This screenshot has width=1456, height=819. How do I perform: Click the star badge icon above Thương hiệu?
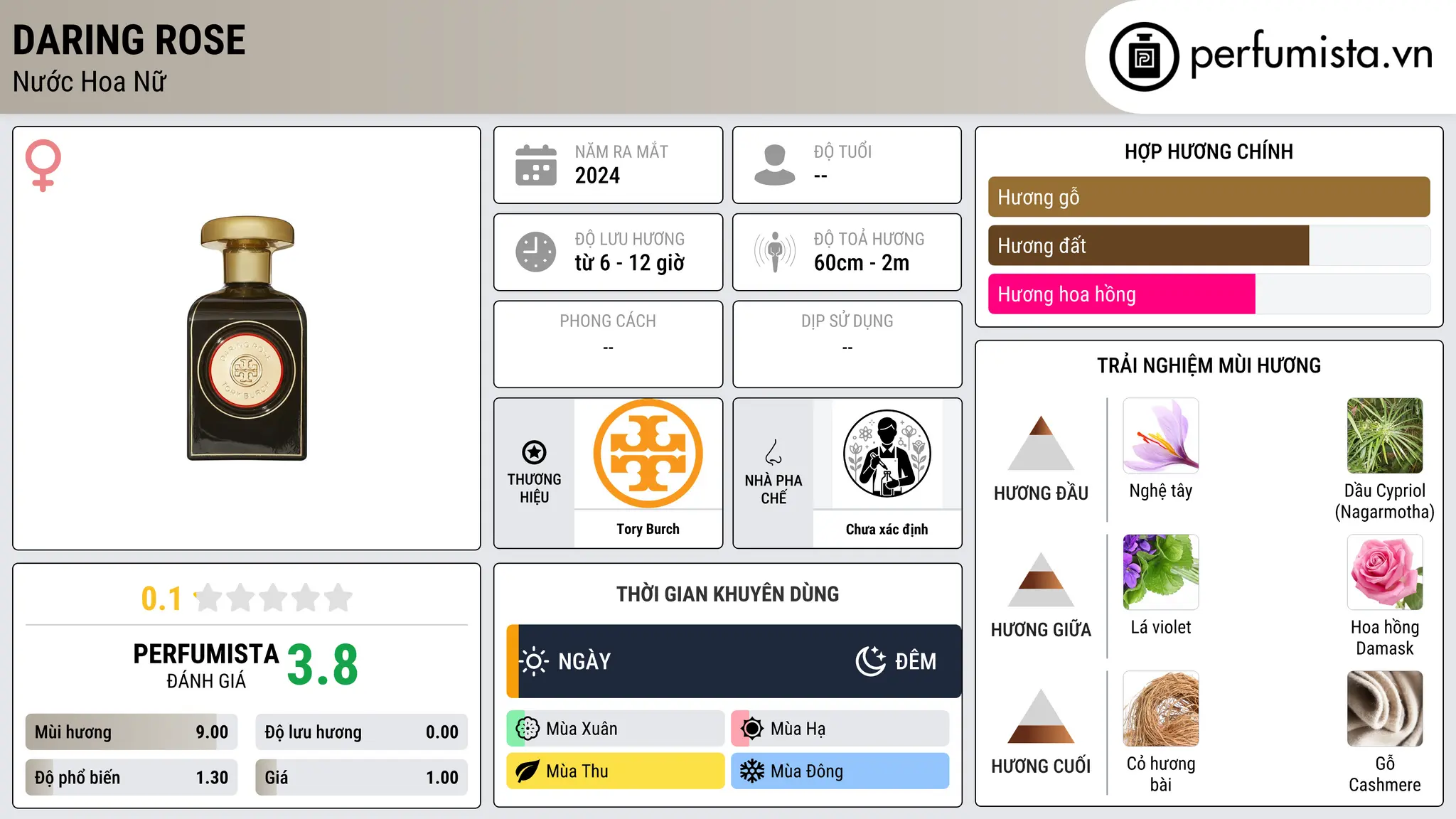point(534,452)
